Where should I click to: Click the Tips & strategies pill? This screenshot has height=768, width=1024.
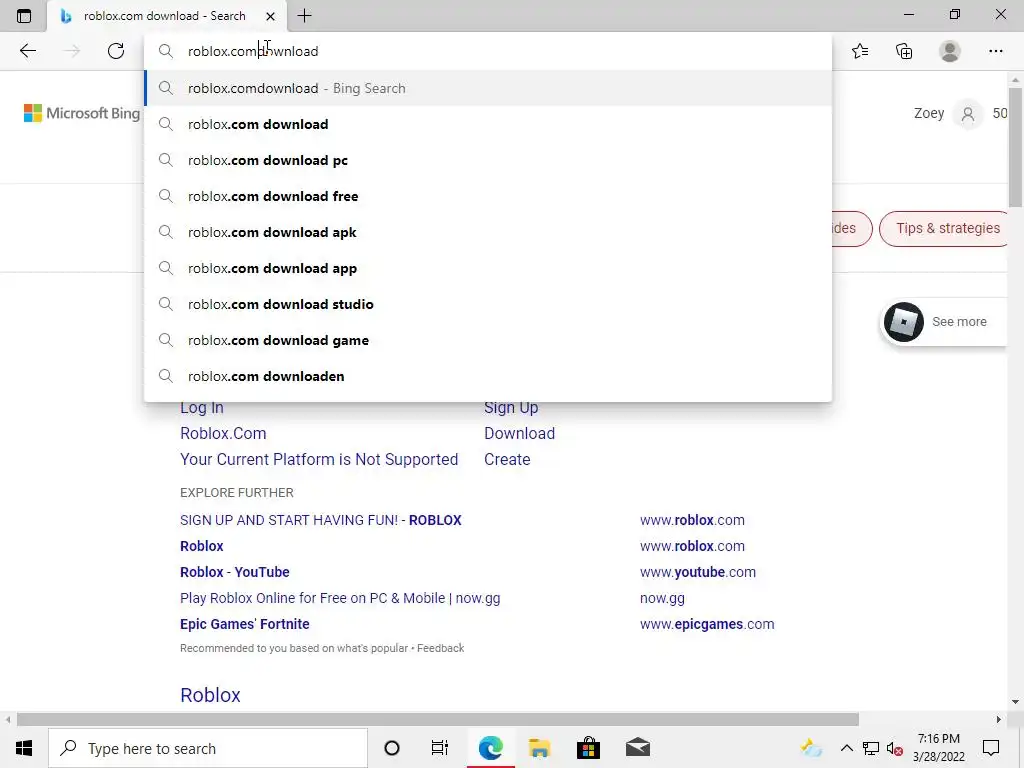946,229
